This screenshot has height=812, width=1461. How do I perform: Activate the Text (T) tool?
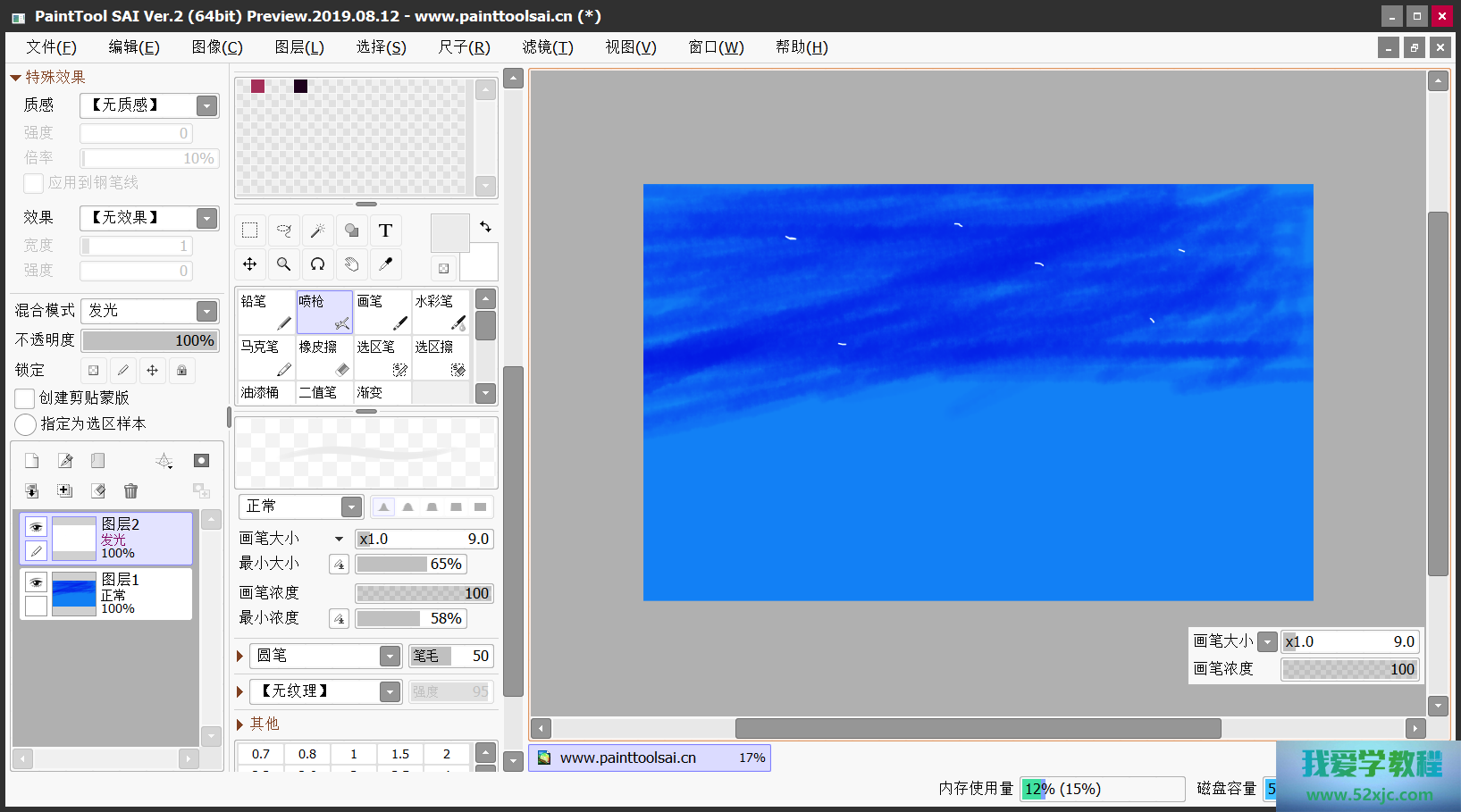tap(385, 230)
